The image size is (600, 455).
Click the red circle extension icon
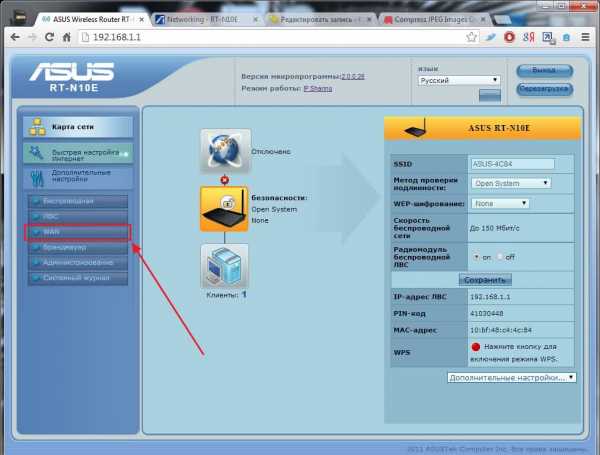click(509, 37)
